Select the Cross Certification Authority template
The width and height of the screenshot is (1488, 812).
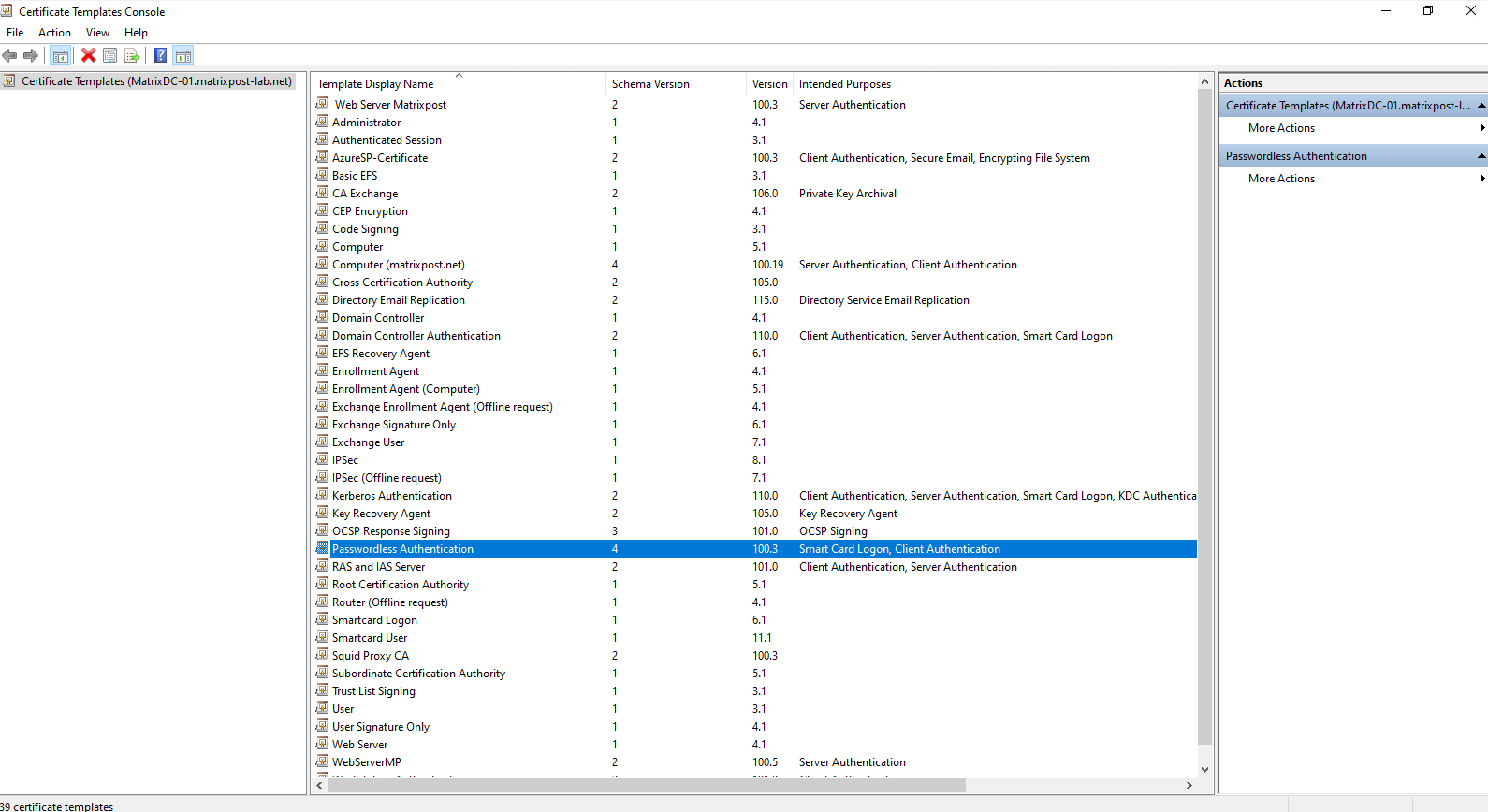coord(402,283)
